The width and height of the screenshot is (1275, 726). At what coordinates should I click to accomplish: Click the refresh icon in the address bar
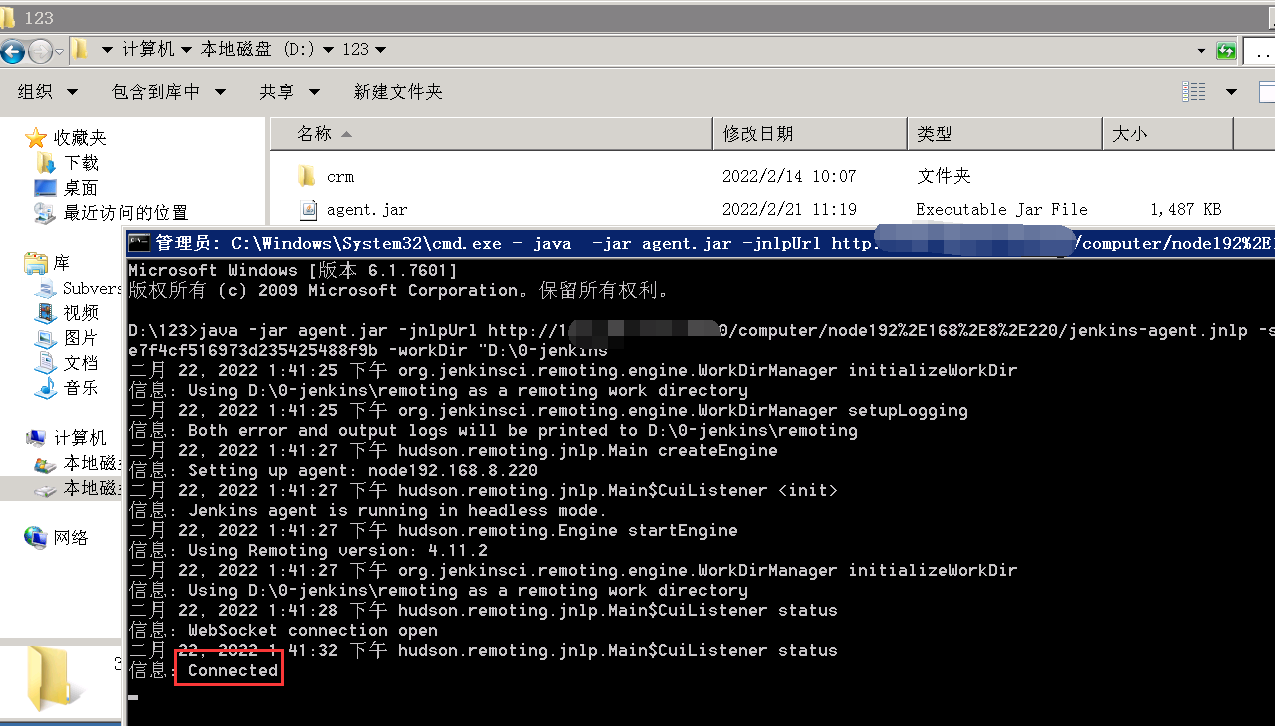click(x=1227, y=49)
